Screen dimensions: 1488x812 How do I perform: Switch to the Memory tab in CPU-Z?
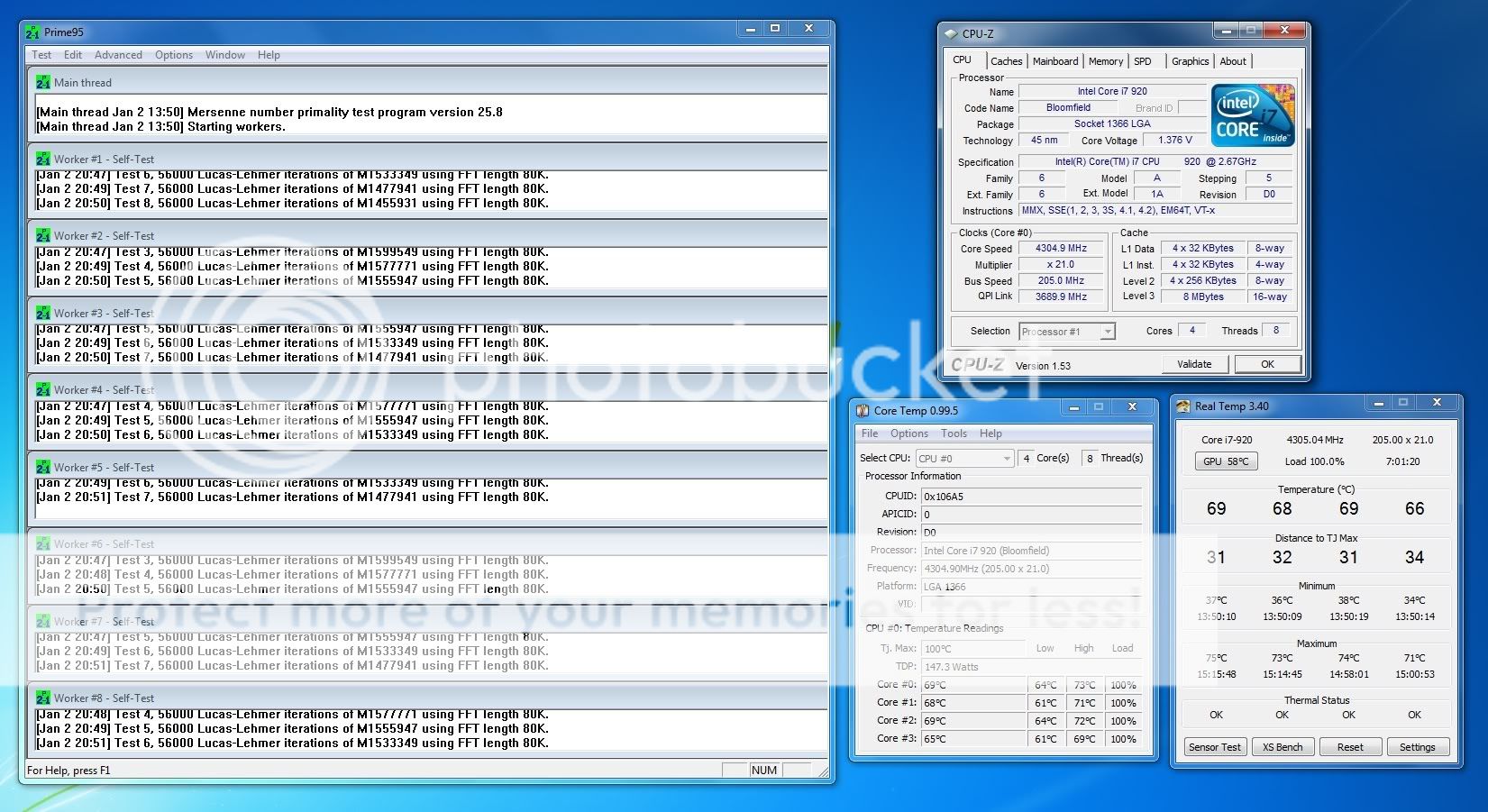pyautogui.click(x=1106, y=61)
